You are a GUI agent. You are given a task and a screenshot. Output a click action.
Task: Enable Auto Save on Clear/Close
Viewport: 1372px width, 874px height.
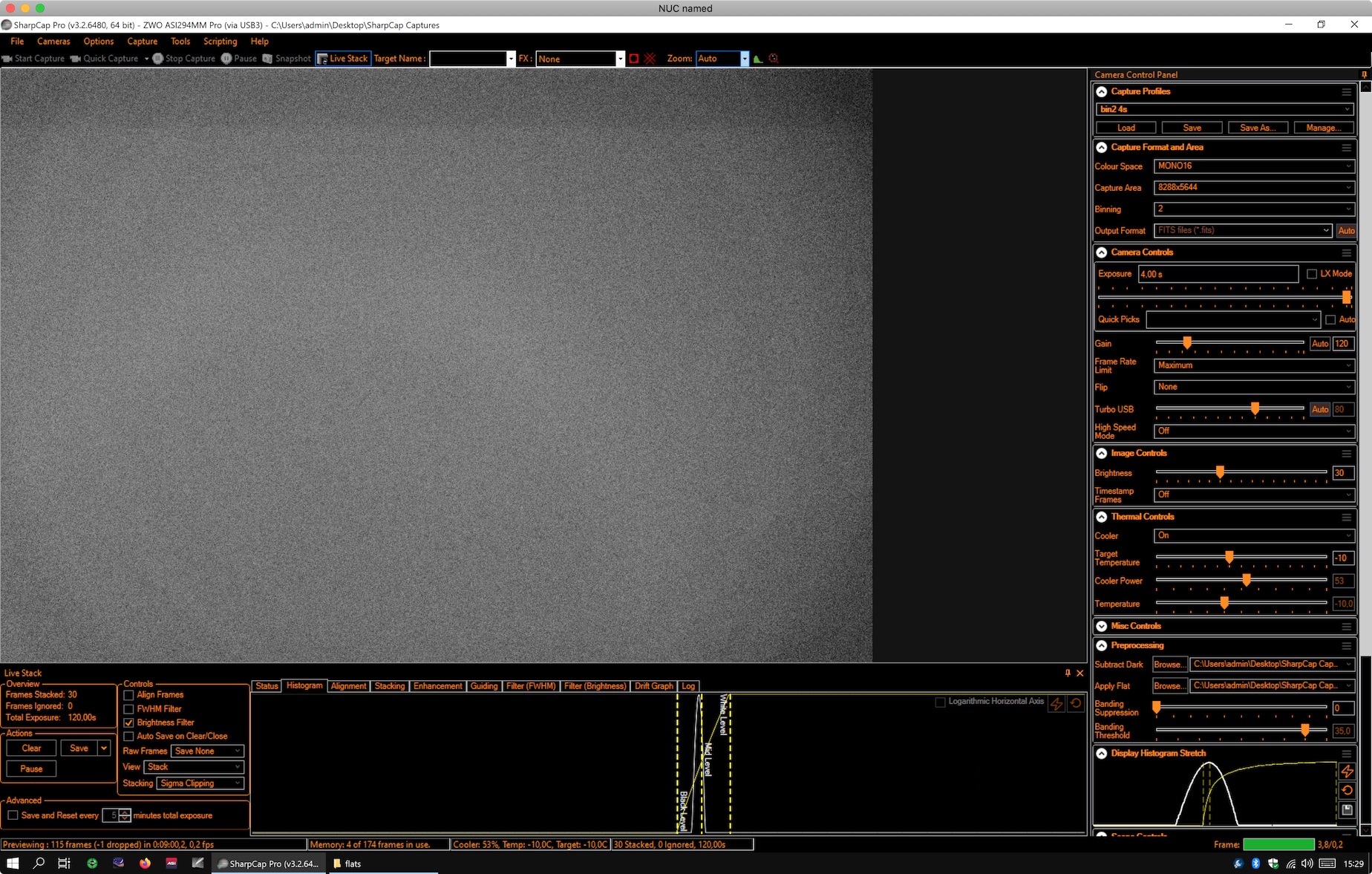(x=128, y=737)
